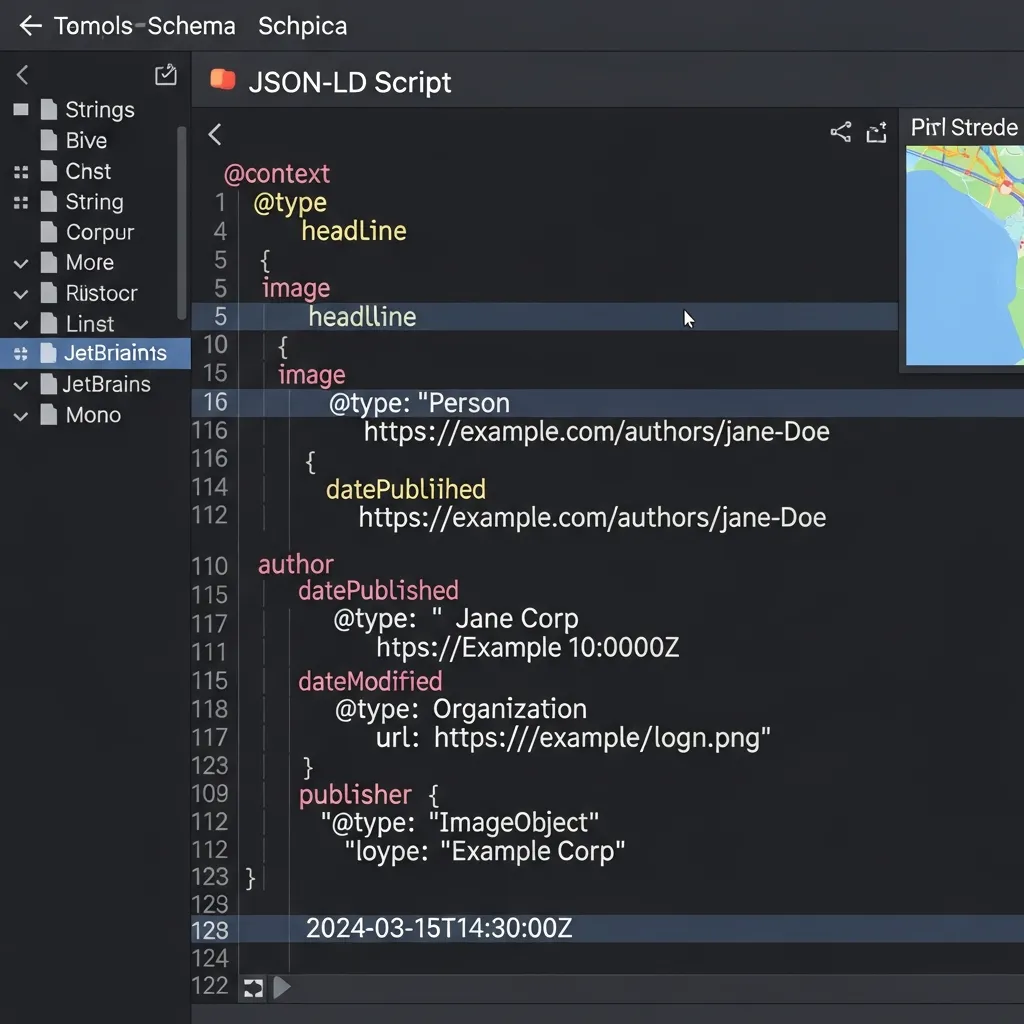Click the map preview thumbnail
The width and height of the screenshot is (1024, 1024).
click(964, 255)
